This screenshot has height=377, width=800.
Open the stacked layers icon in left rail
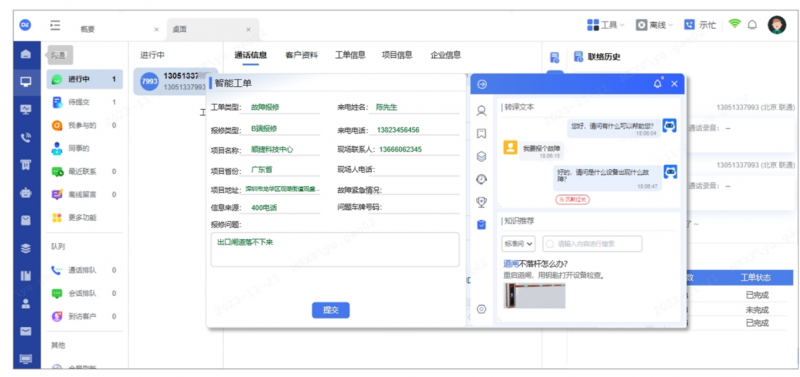click(x=26, y=248)
